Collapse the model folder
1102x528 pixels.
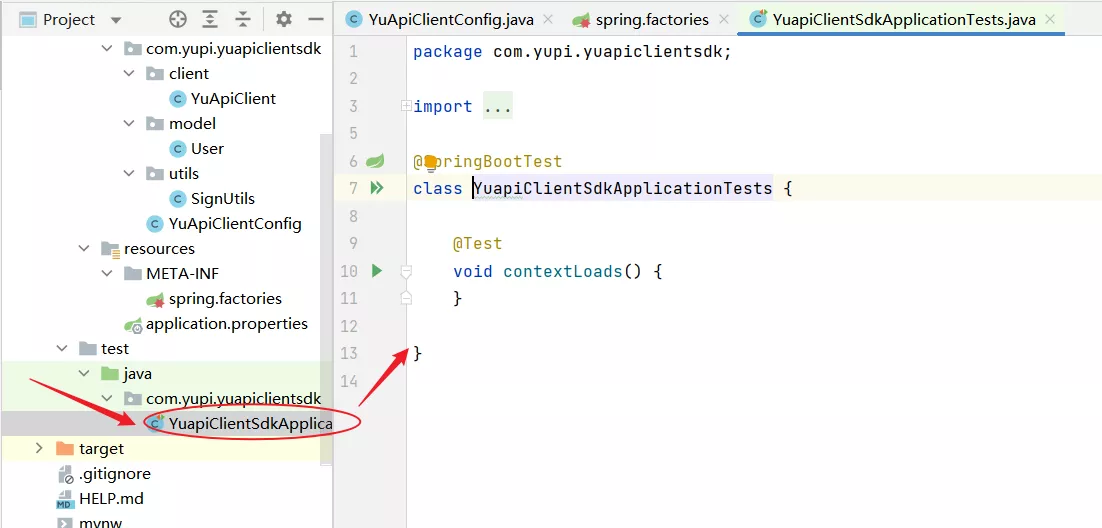click(x=129, y=124)
